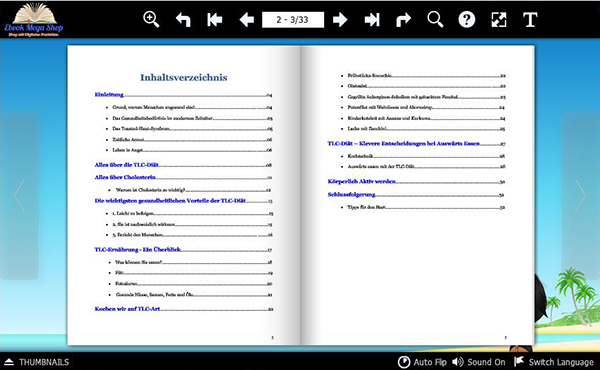Toggle Sound On
Viewport: 600px width, 370px height.
[479, 362]
